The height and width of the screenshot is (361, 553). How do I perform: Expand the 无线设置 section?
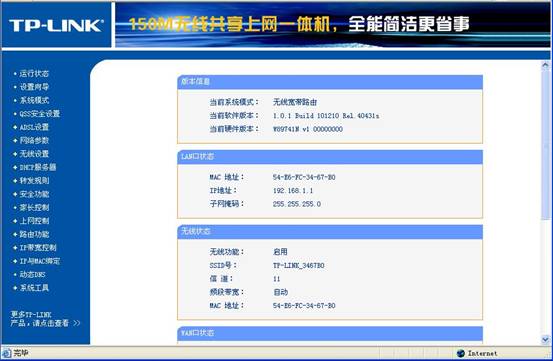pyautogui.click(x=34, y=154)
